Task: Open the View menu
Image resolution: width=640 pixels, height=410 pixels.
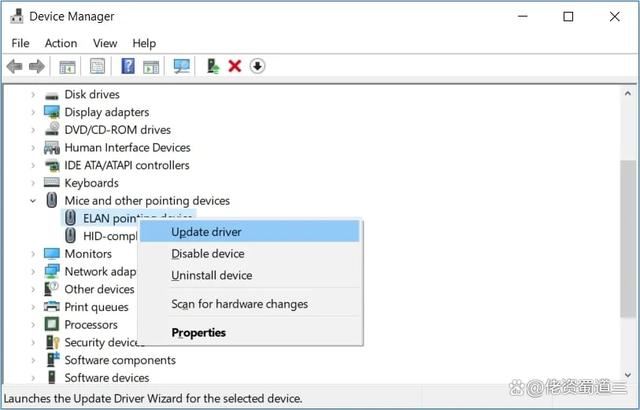Action: [x=105, y=43]
